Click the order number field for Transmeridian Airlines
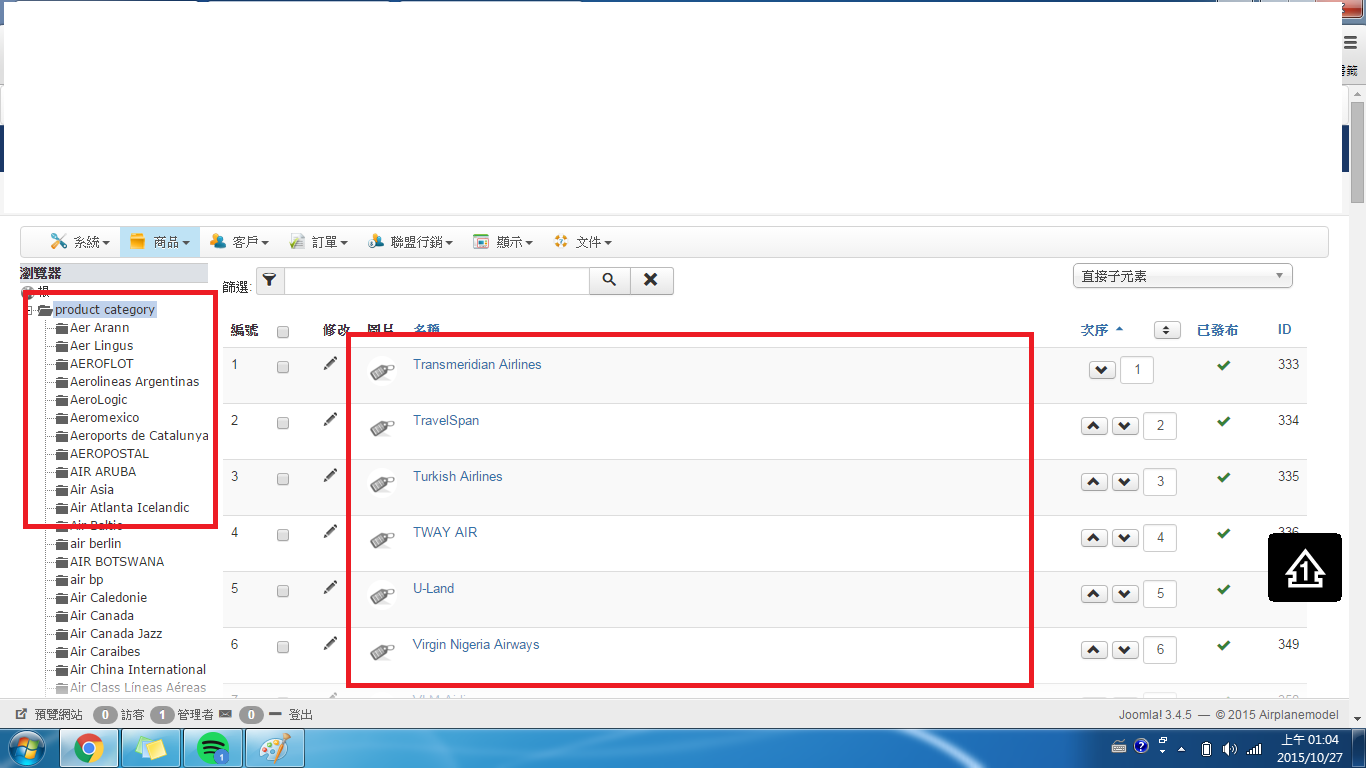Viewport: 1366px width, 768px height. point(1137,370)
